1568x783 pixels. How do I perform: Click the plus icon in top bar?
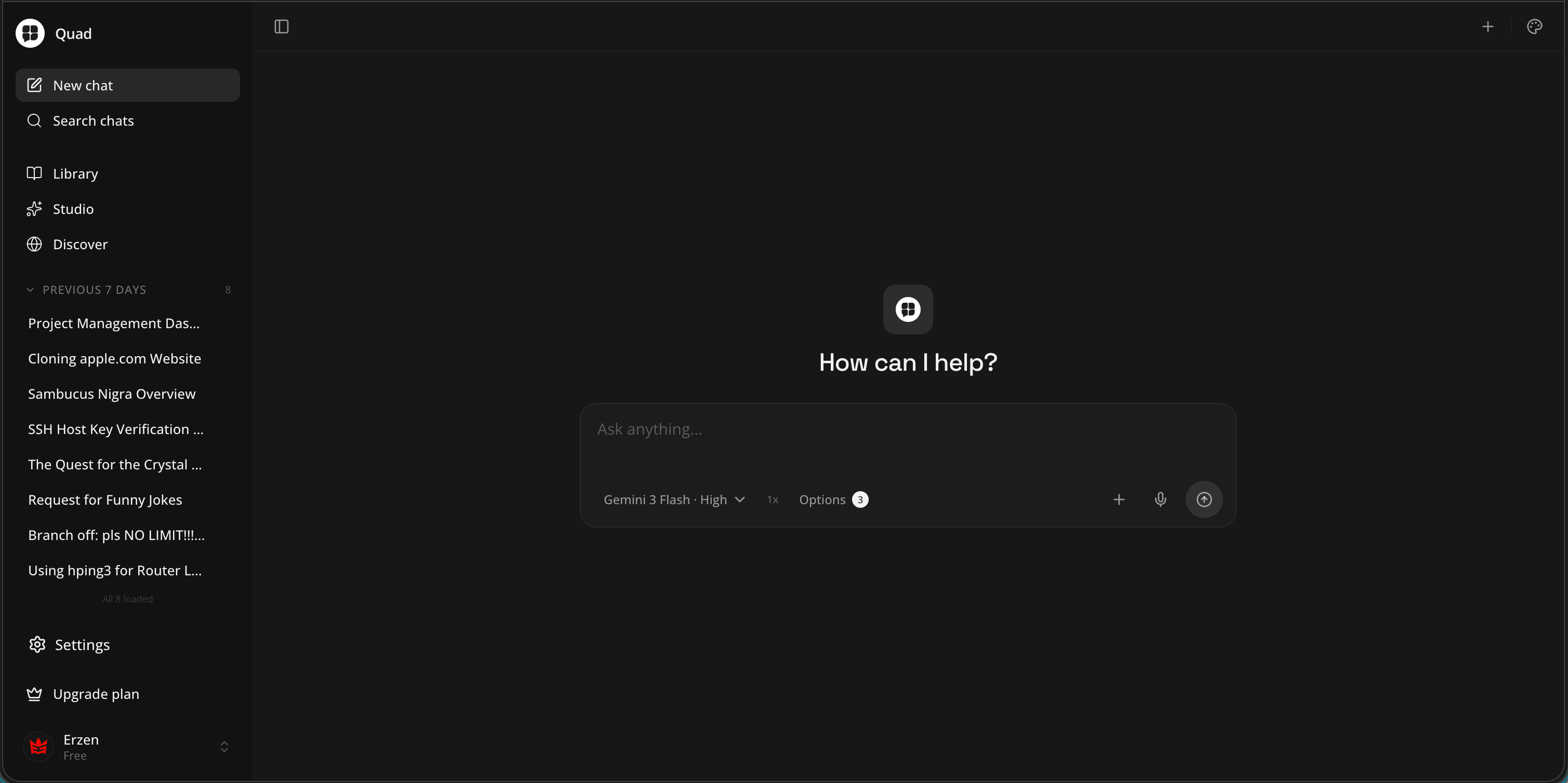(x=1487, y=27)
